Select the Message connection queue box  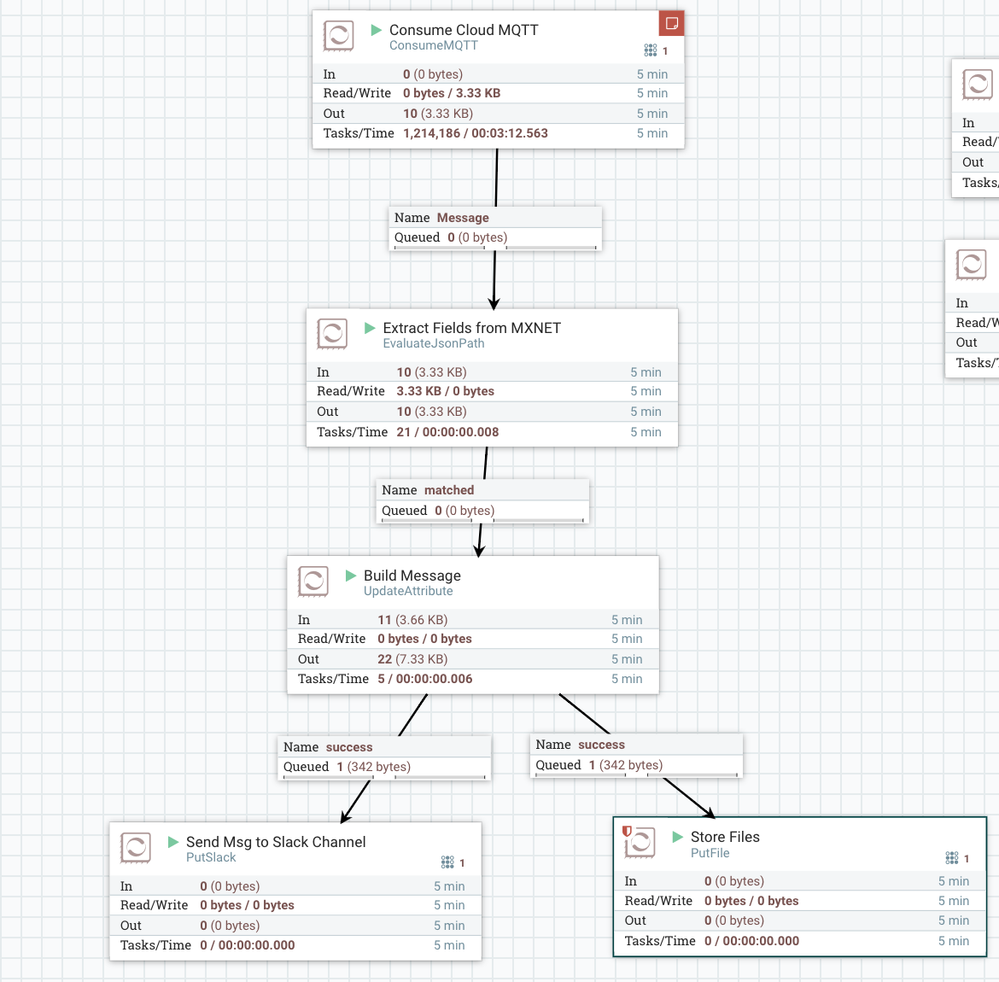point(495,227)
